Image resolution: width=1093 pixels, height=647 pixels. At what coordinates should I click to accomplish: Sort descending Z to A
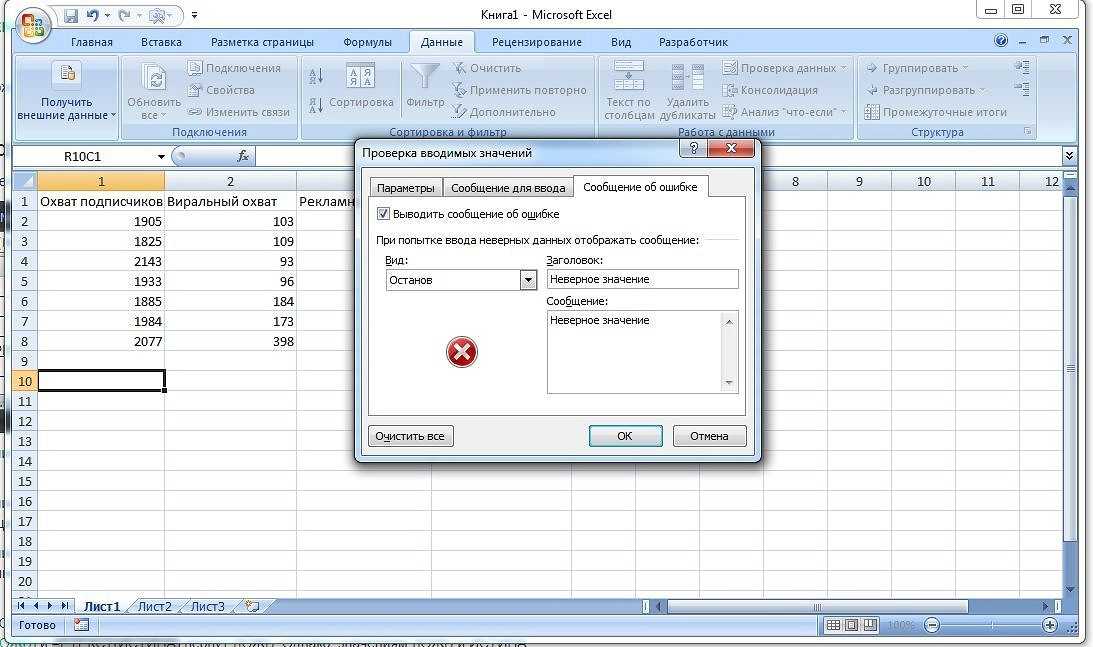click(315, 105)
